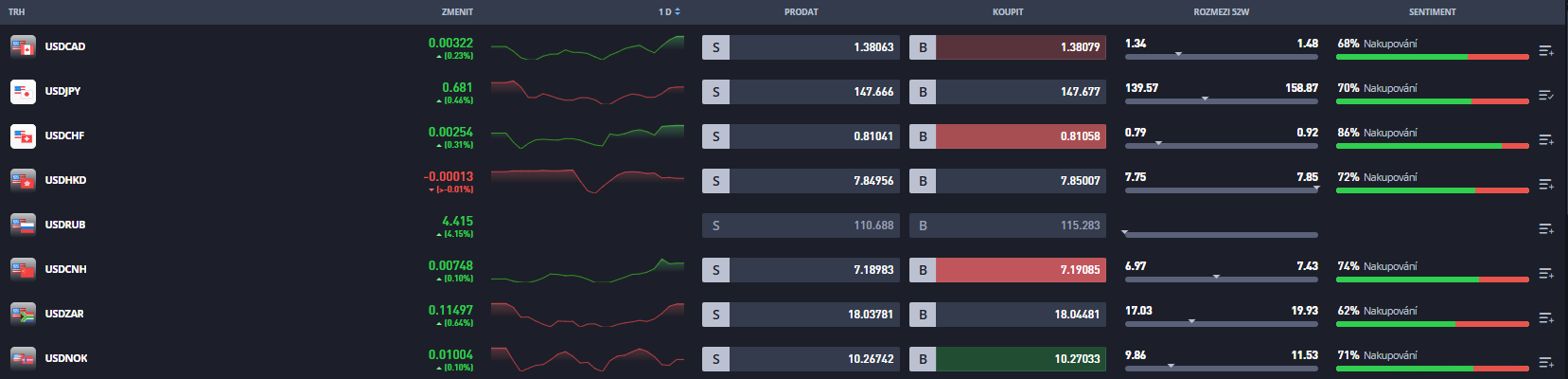This screenshot has height=379, width=1568.
Task: Add USDCAD to watchlist using list-plus icon
Action: click(1545, 51)
